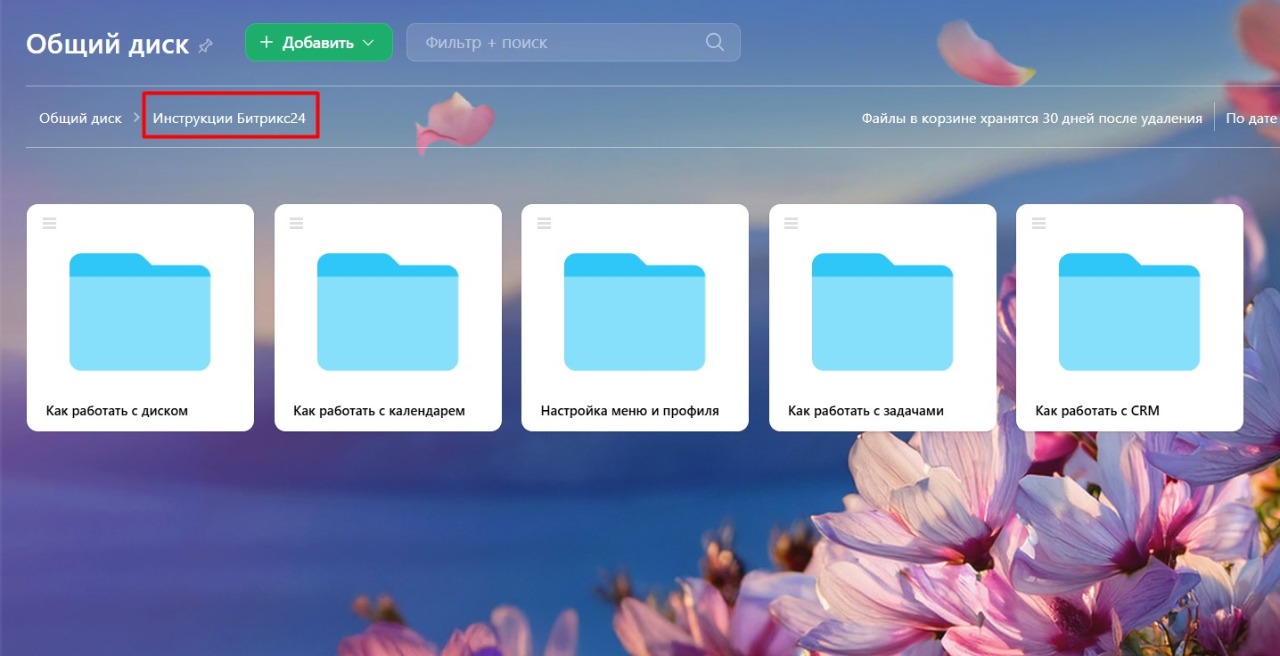Open the Как работать с CRM folder icon
This screenshot has width=1280, height=656.
pos(1129,312)
